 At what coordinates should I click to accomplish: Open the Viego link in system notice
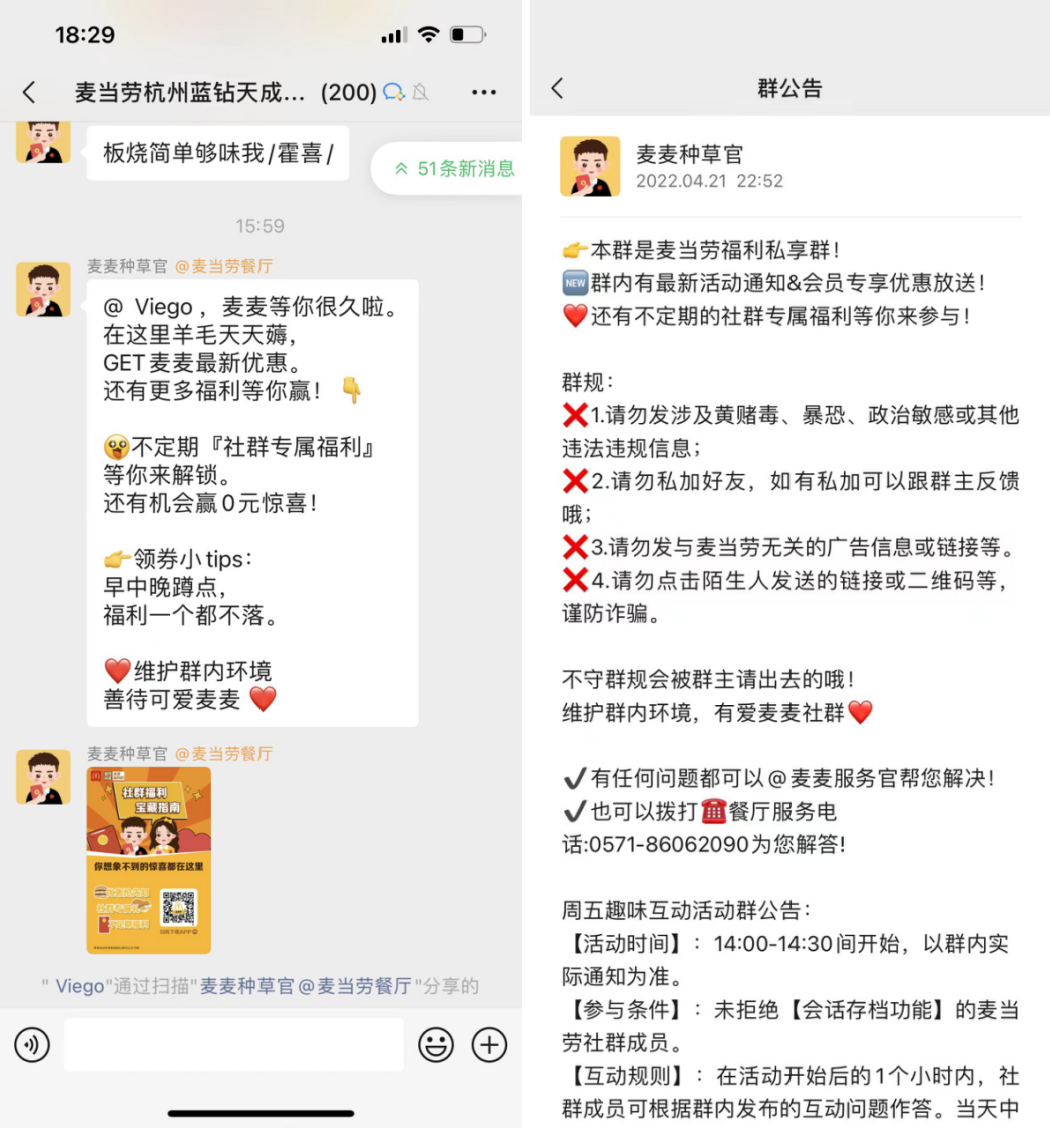click(79, 986)
